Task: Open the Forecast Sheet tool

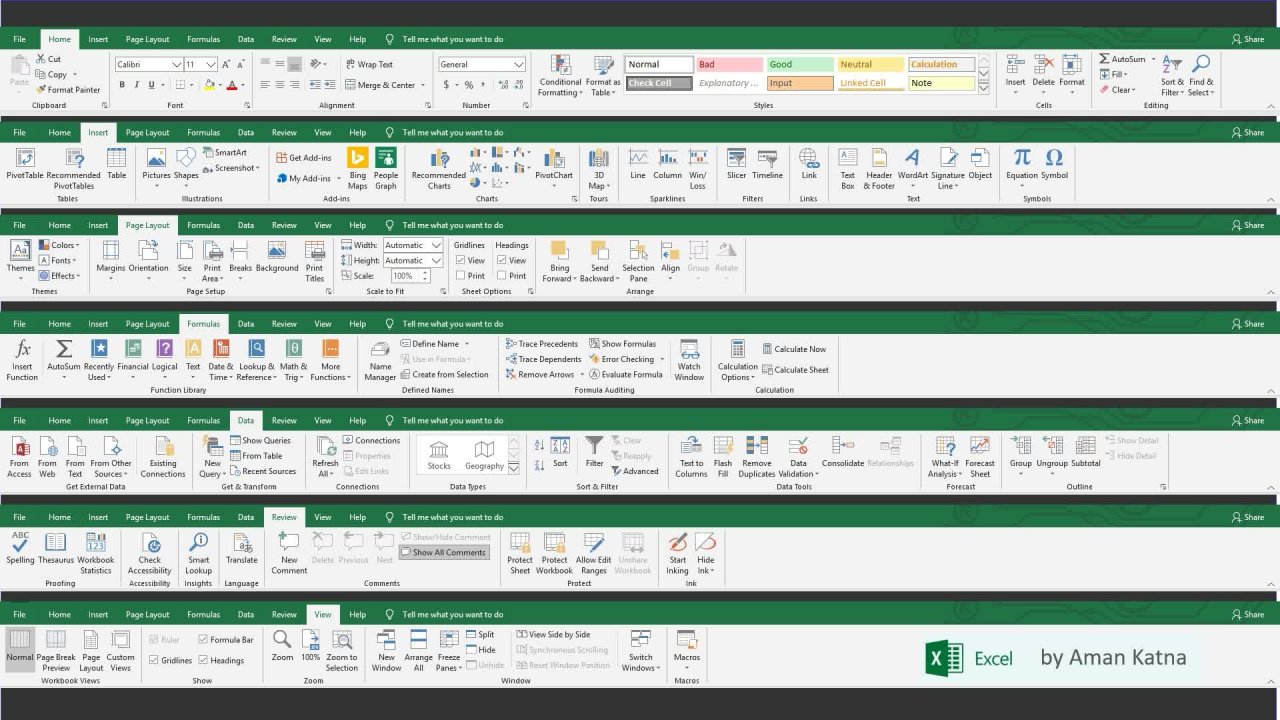Action: [x=980, y=456]
